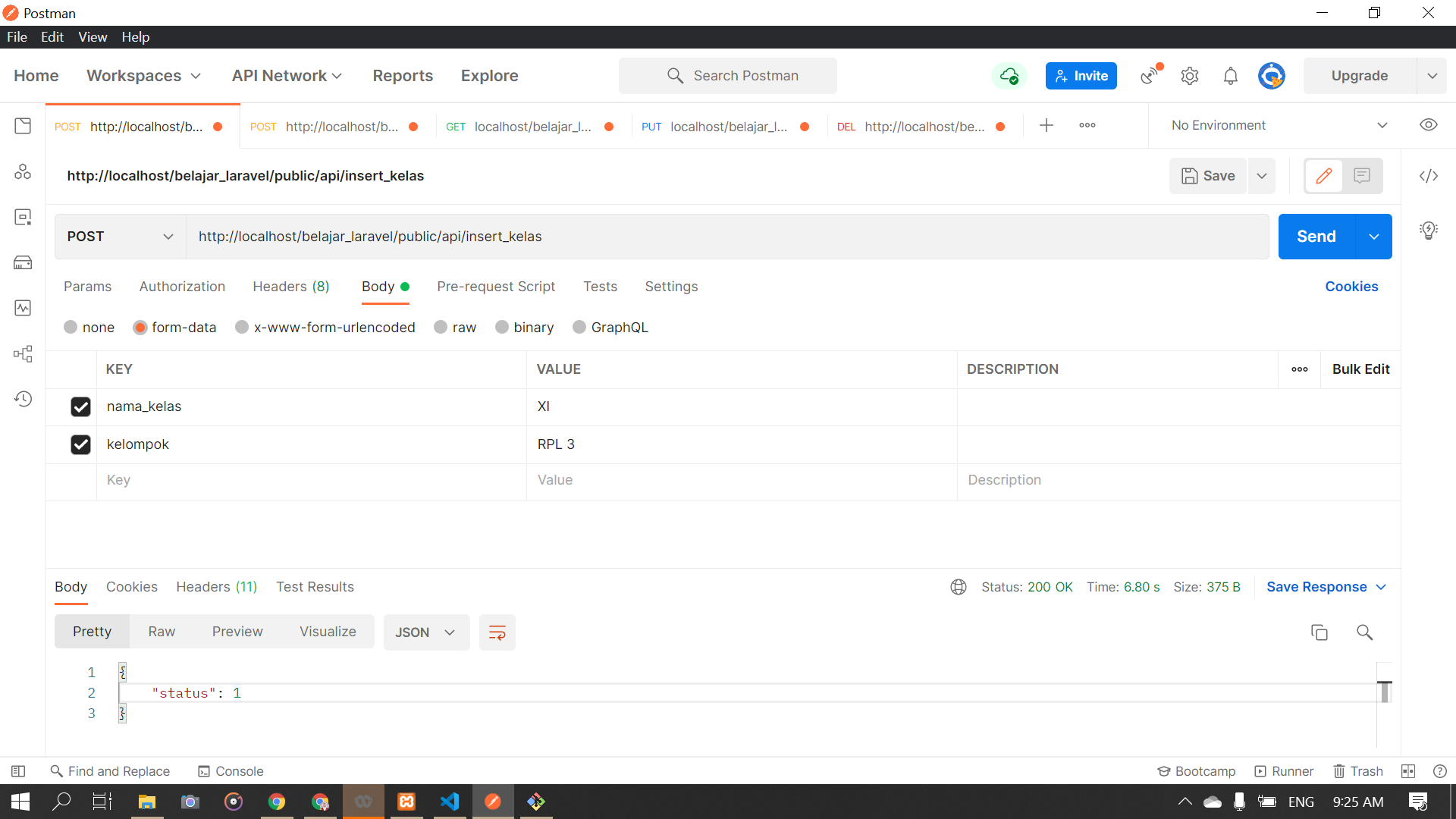This screenshot has height=819, width=1456.
Task: Open the History sidebar panel
Action: point(23,399)
